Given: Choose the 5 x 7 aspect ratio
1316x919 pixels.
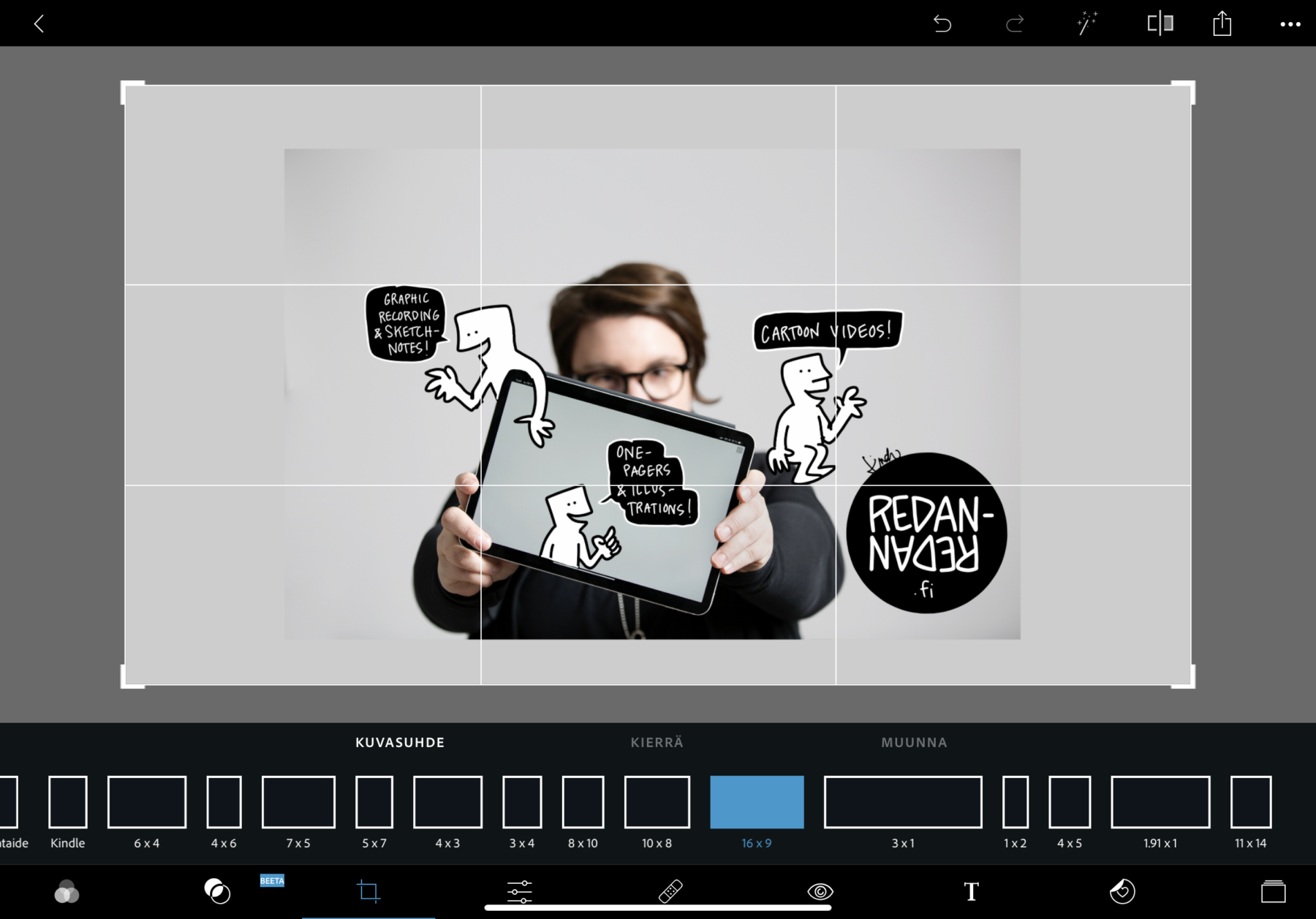Looking at the screenshot, I should [x=374, y=812].
